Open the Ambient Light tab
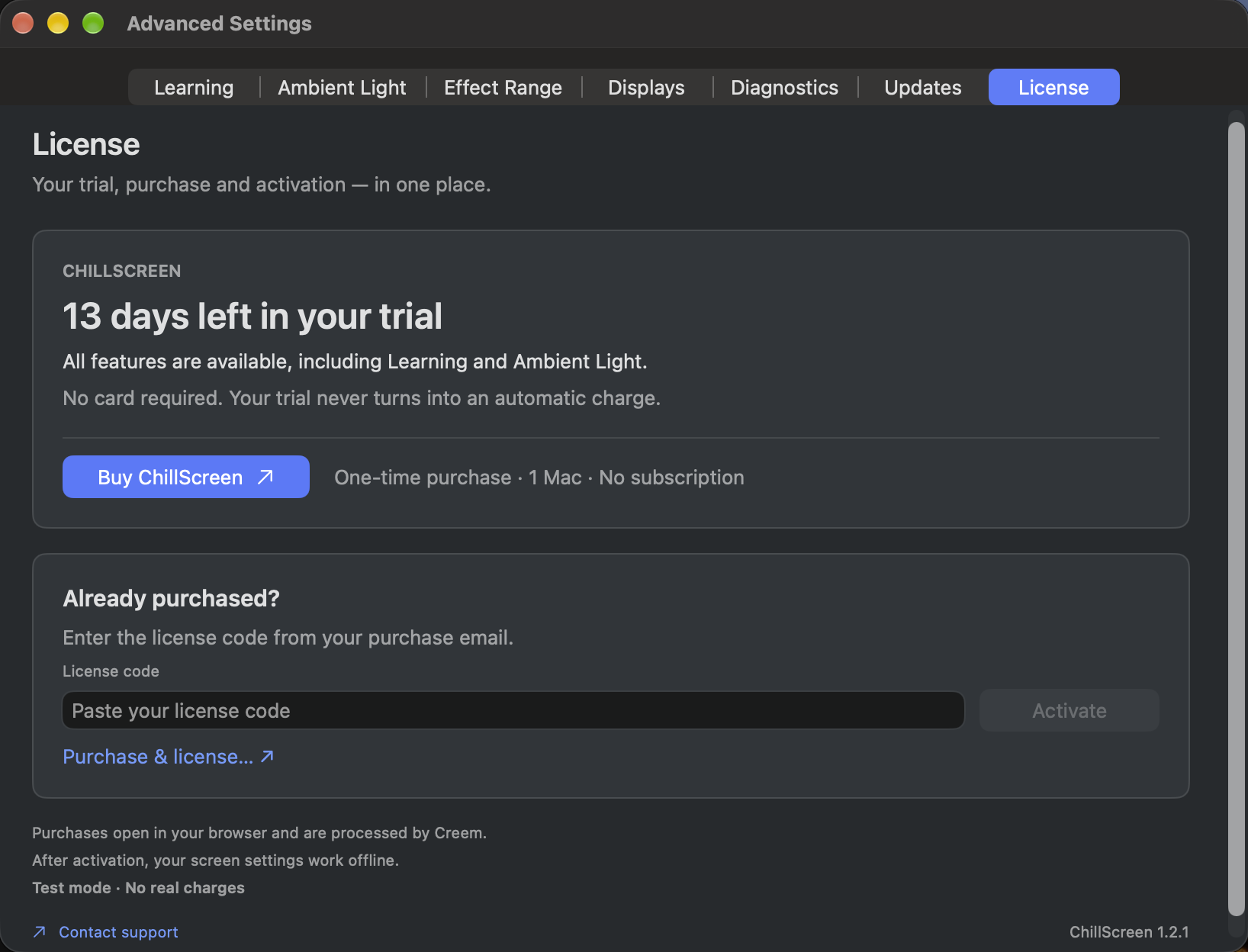This screenshot has height=952, width=1248. 342,88
